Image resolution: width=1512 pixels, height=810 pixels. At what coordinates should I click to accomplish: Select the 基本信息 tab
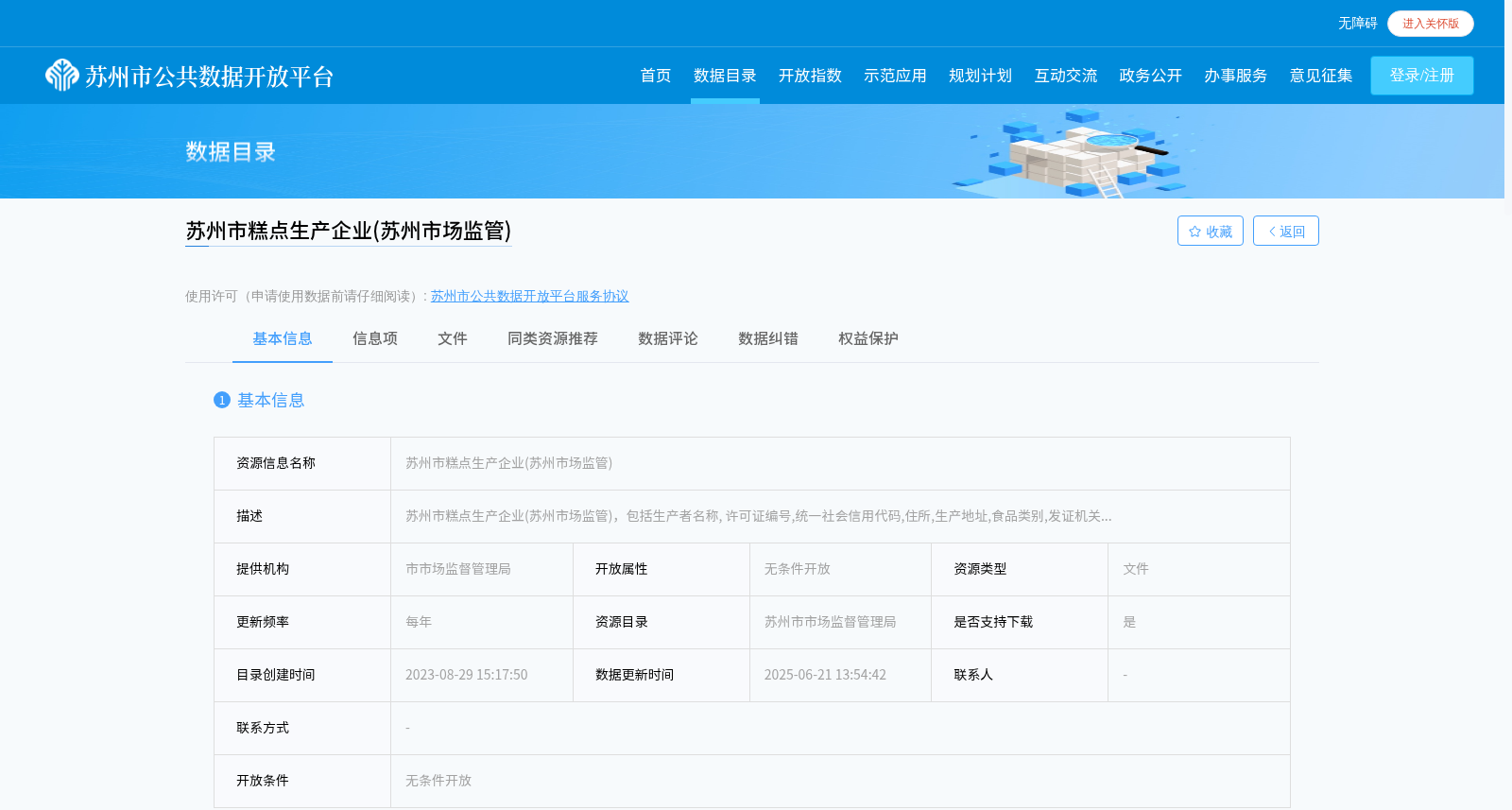(x=283, y=338)
